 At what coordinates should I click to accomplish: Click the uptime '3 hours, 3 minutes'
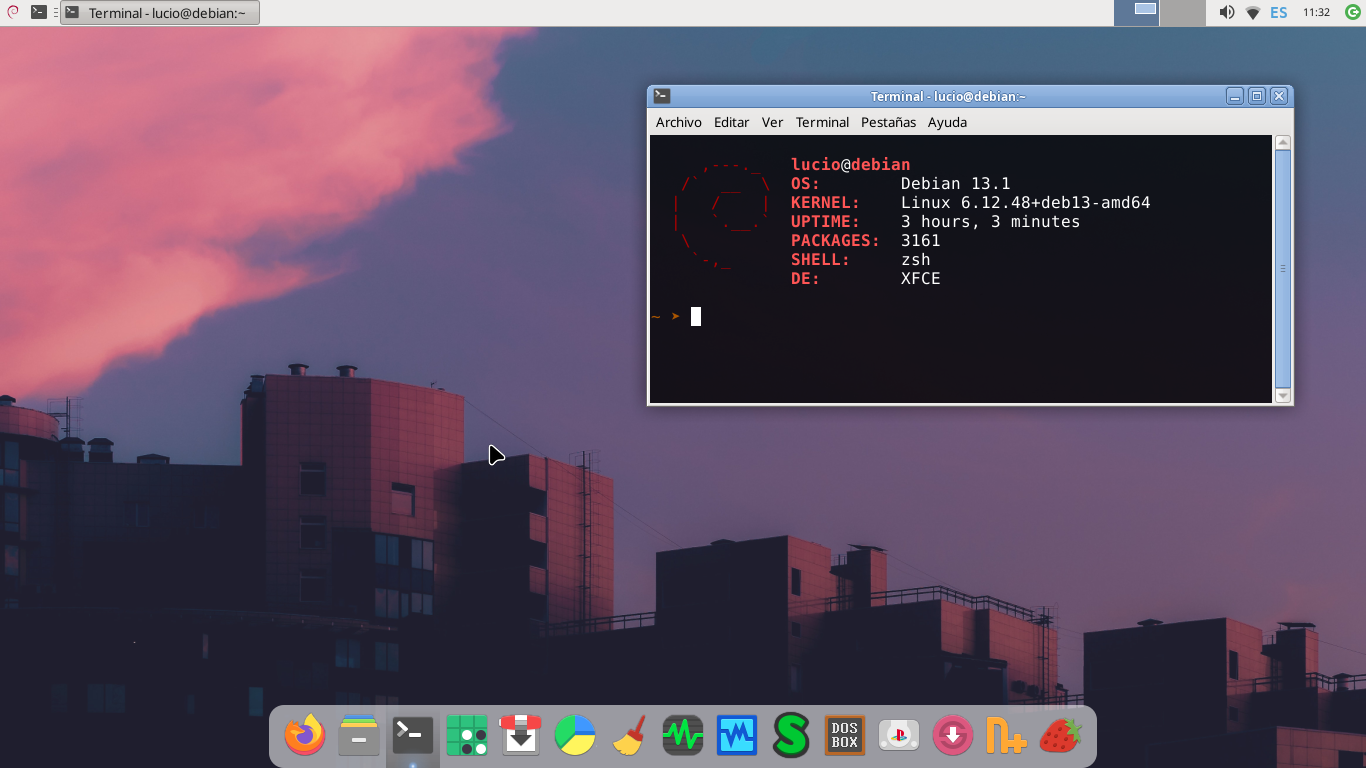point(991,221)
